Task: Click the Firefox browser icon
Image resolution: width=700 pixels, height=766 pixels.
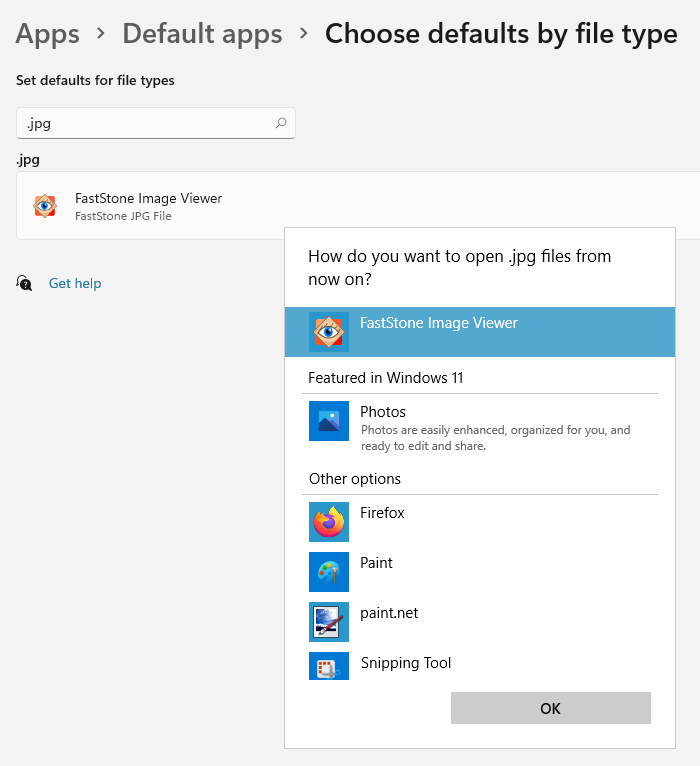Action: click(329, 522)
